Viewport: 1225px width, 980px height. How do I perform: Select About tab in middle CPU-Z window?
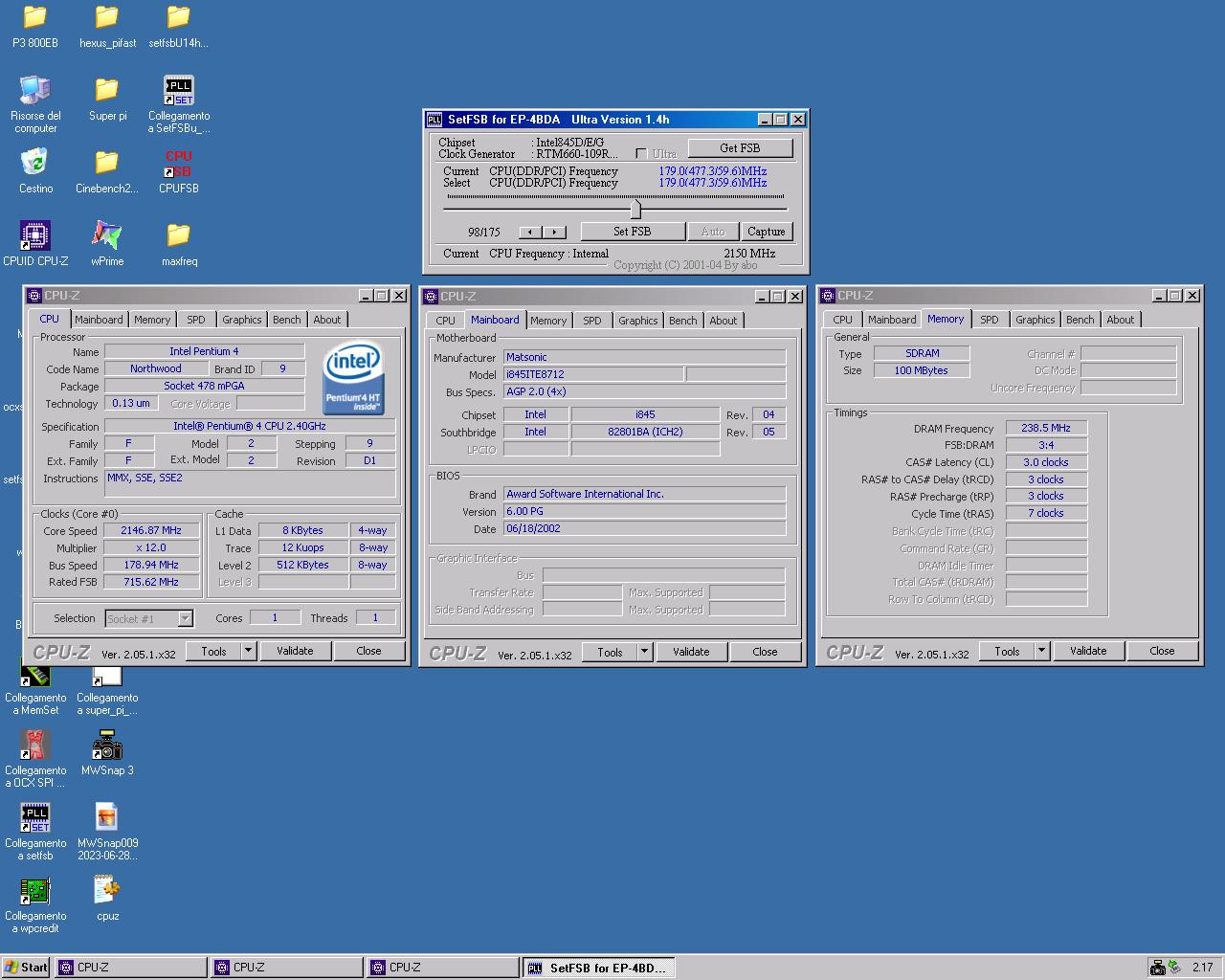click(724, 321)
